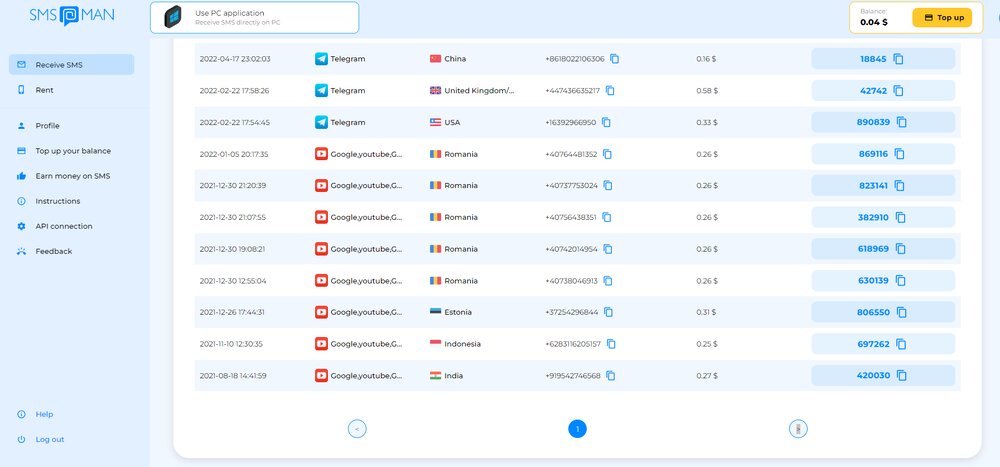This screenshot has height=467, width=1000.
Task: Copy phone number +447436635217
Action: point(610,91)
